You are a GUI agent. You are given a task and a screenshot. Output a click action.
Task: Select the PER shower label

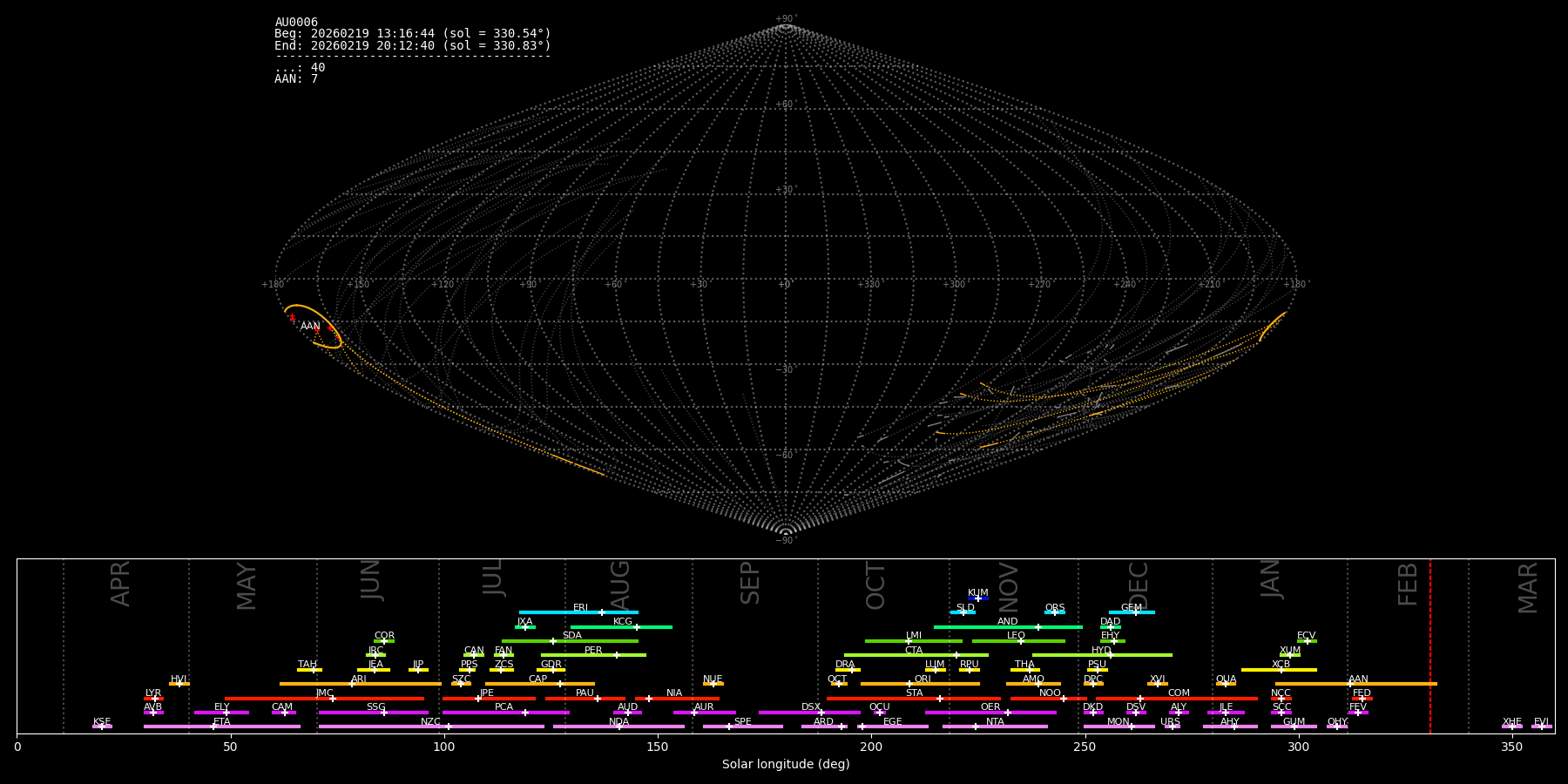593,651
